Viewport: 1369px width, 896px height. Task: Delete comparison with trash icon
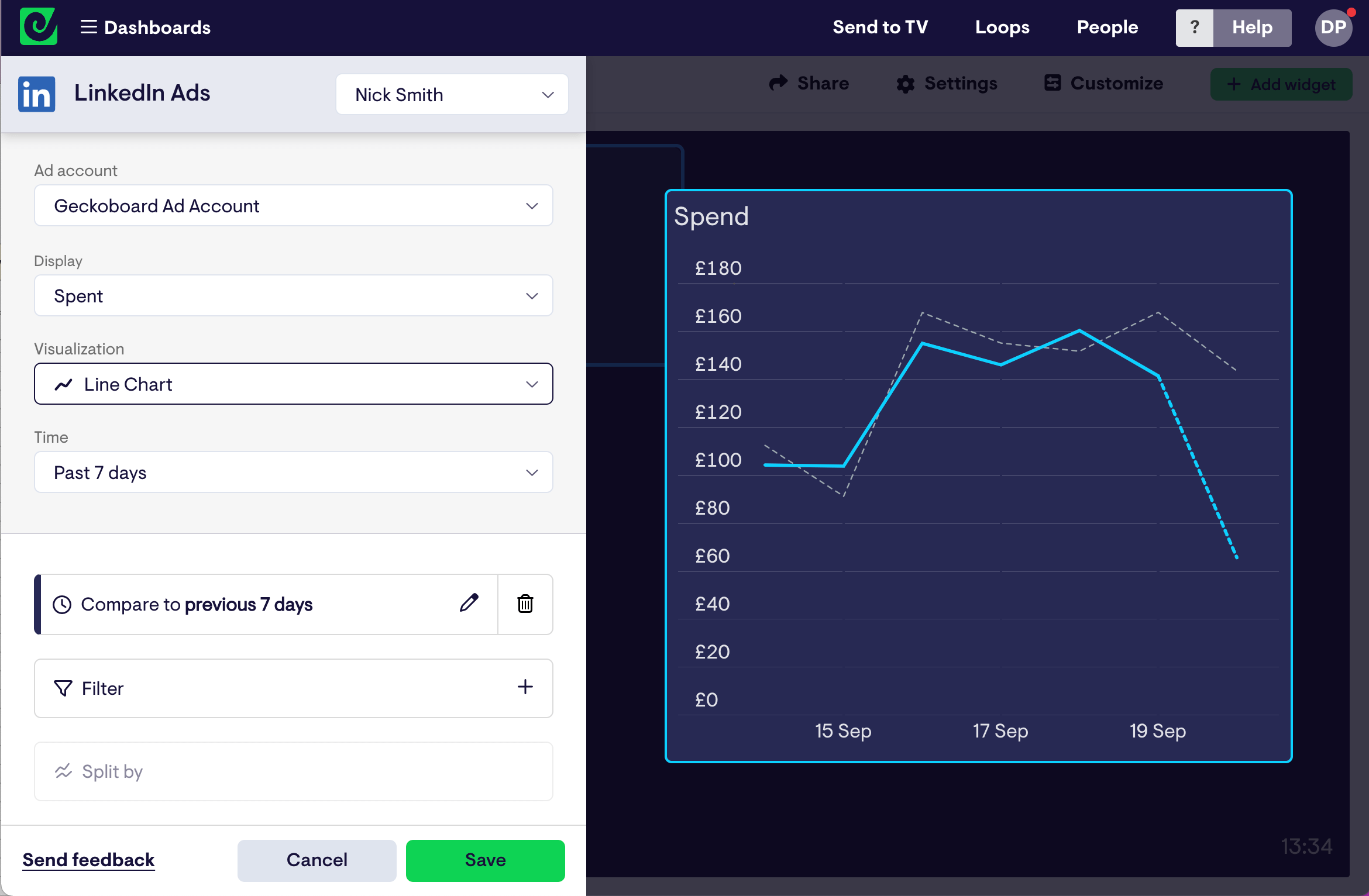click(525, 604)
